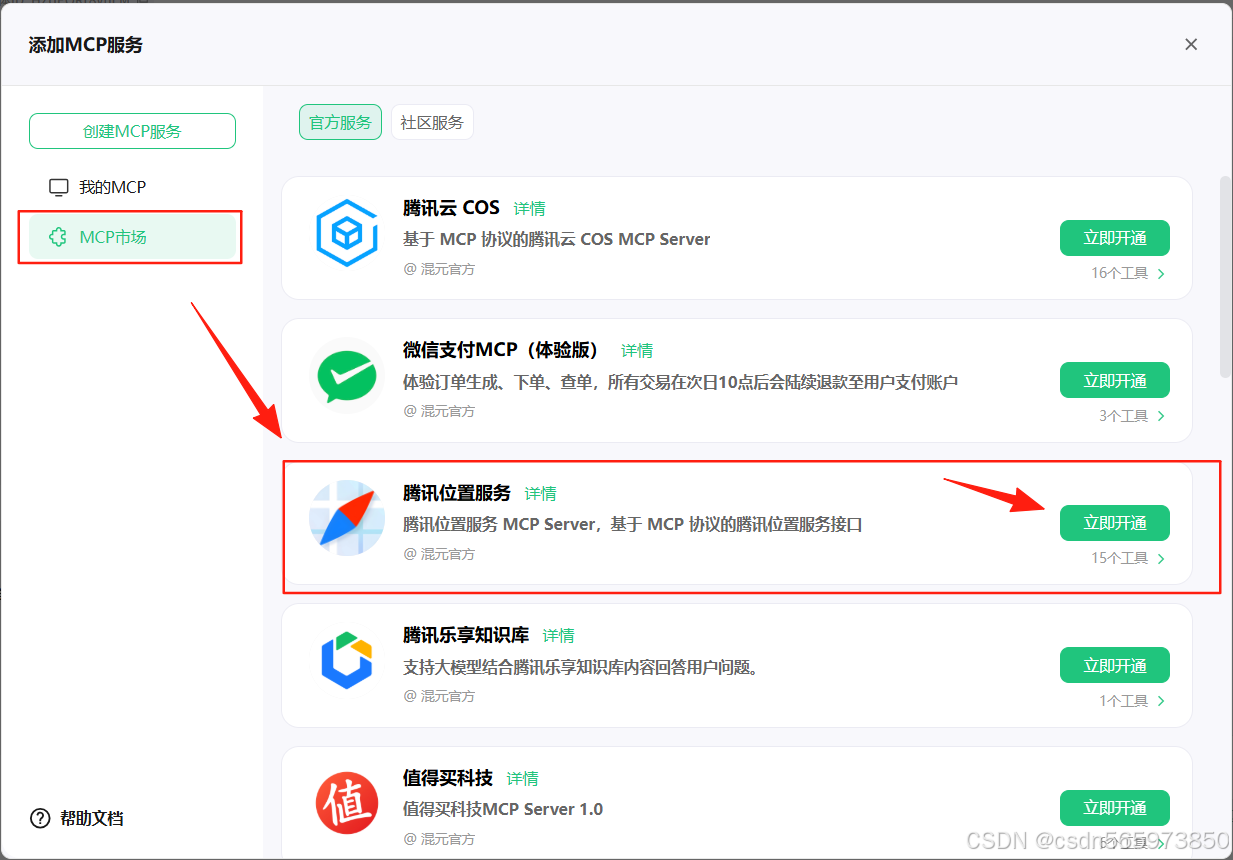The height and width of the screenshot is (860, 1233).
Task: Expand the 15个工具 list chevron
Action: coord(1161,559)
